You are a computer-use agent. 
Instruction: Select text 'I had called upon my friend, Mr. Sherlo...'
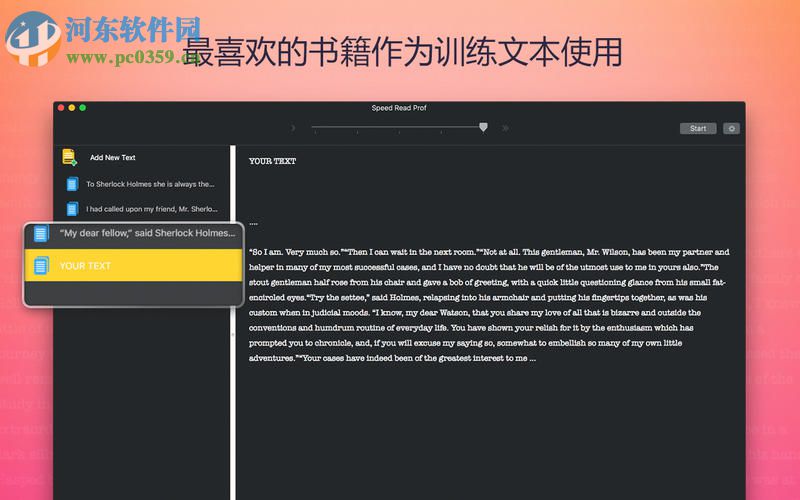(x=152, y=209)
